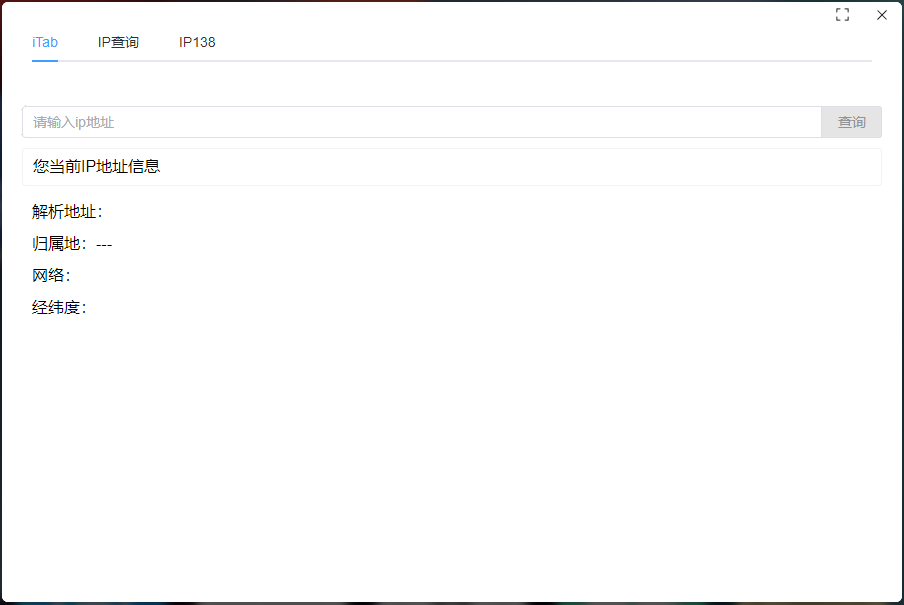Click the blue underline indicator beneath iTab

point(45,61)
